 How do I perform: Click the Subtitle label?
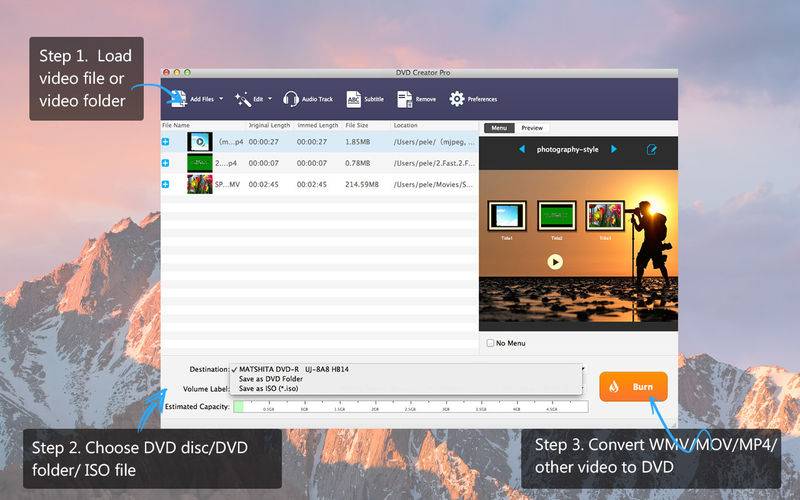coord(374,99)
